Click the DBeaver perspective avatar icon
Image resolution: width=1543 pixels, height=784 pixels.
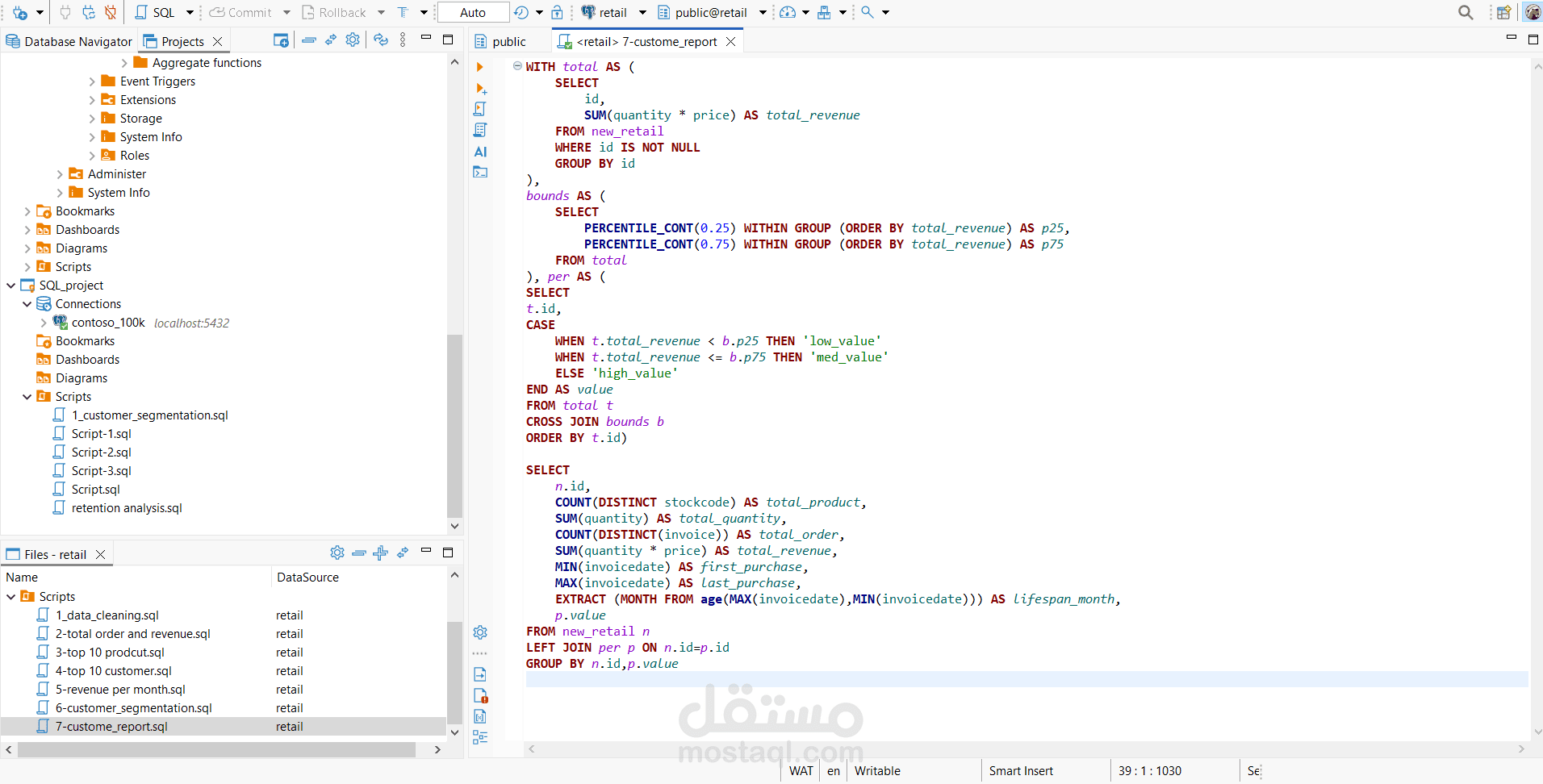tap(1533, 12)
